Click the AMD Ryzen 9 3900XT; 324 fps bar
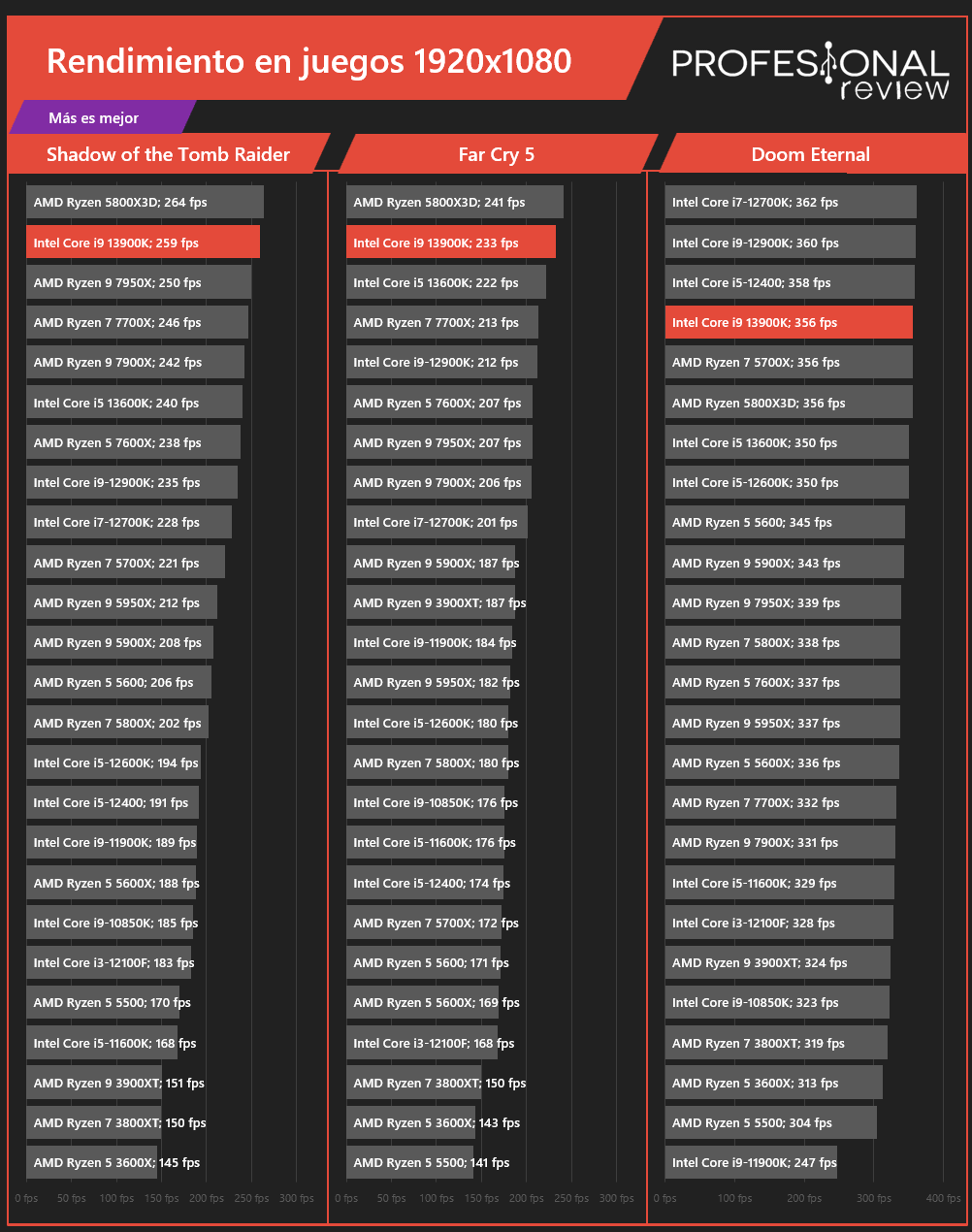The width and height of the screenshot is (972, 1232). tap(778, 962)
